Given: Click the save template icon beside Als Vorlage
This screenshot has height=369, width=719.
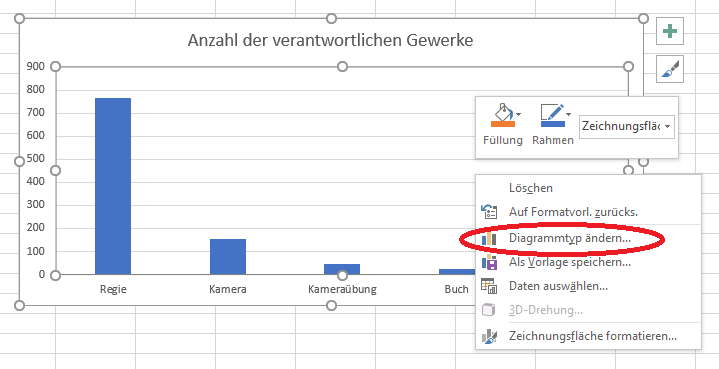Looking at the screenshot, I should click(489, 262).
